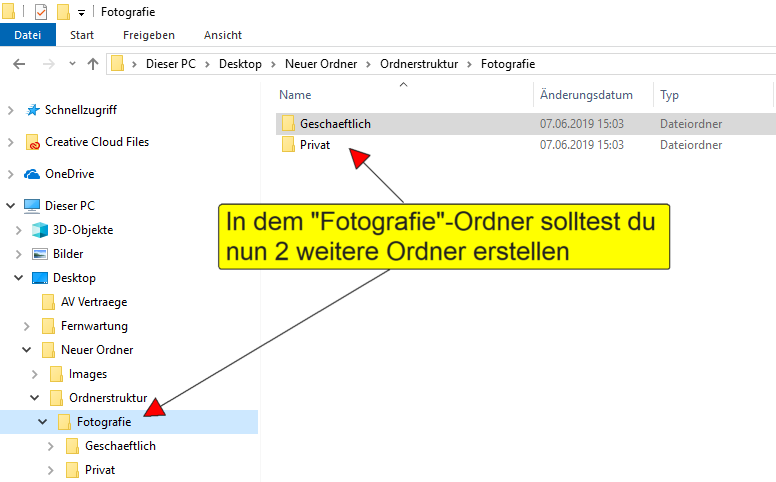This screenshot has height=482, width=776.
Task: Switch to the Ansicht ribbon tab
Action: 223,35
